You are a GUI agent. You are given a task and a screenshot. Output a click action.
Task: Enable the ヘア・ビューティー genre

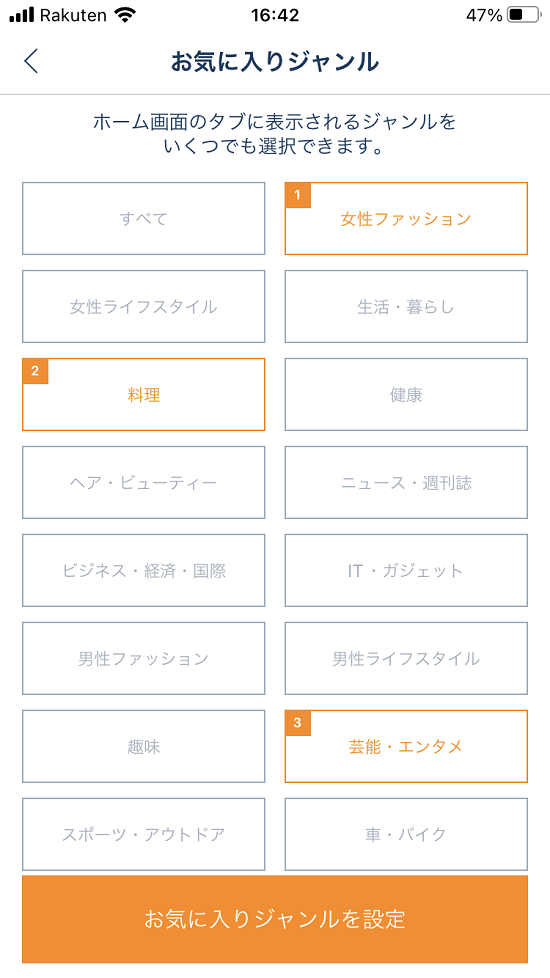pos(143,482)
